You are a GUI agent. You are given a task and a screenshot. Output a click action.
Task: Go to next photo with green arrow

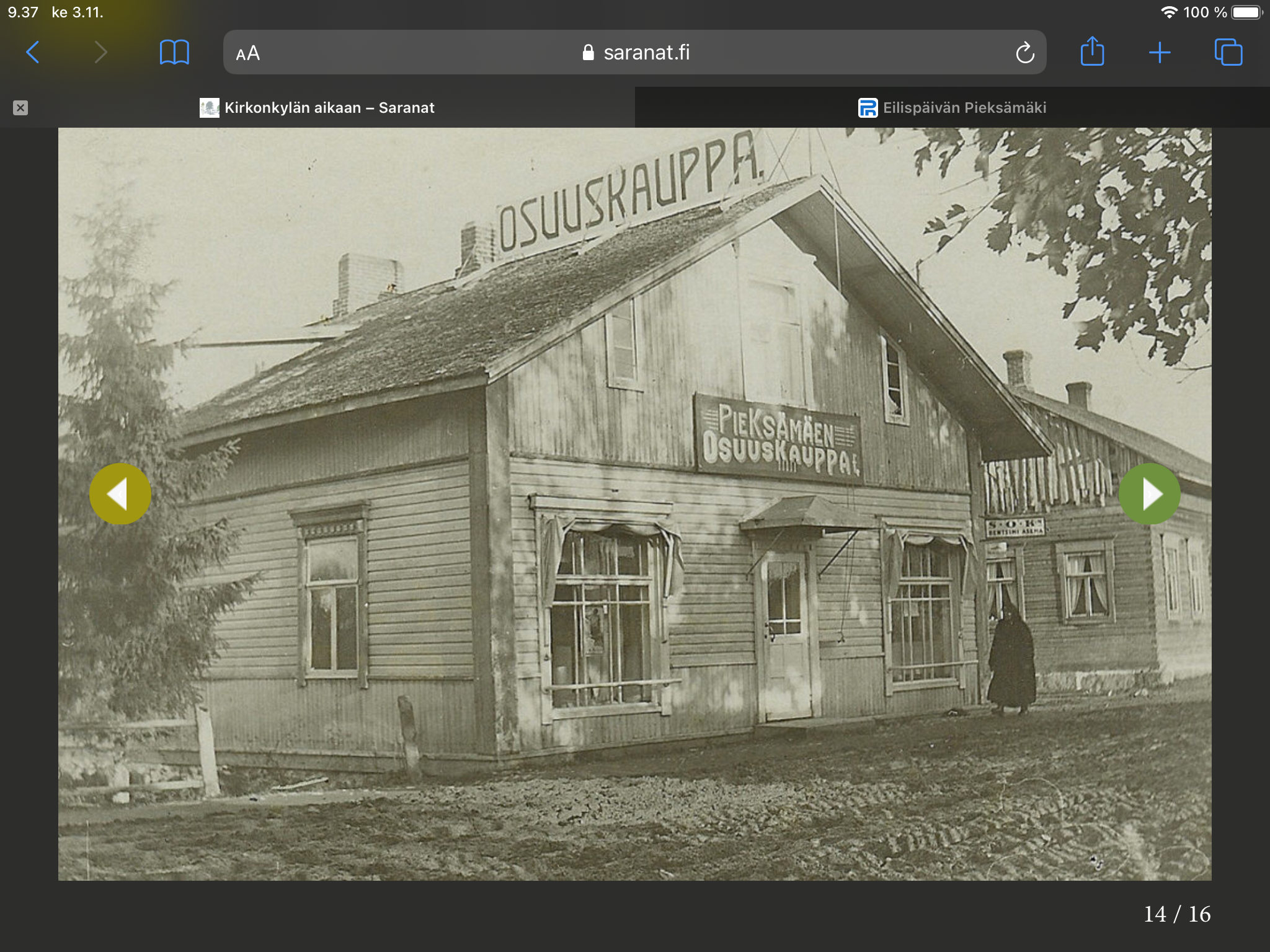tap(1149, 494)
